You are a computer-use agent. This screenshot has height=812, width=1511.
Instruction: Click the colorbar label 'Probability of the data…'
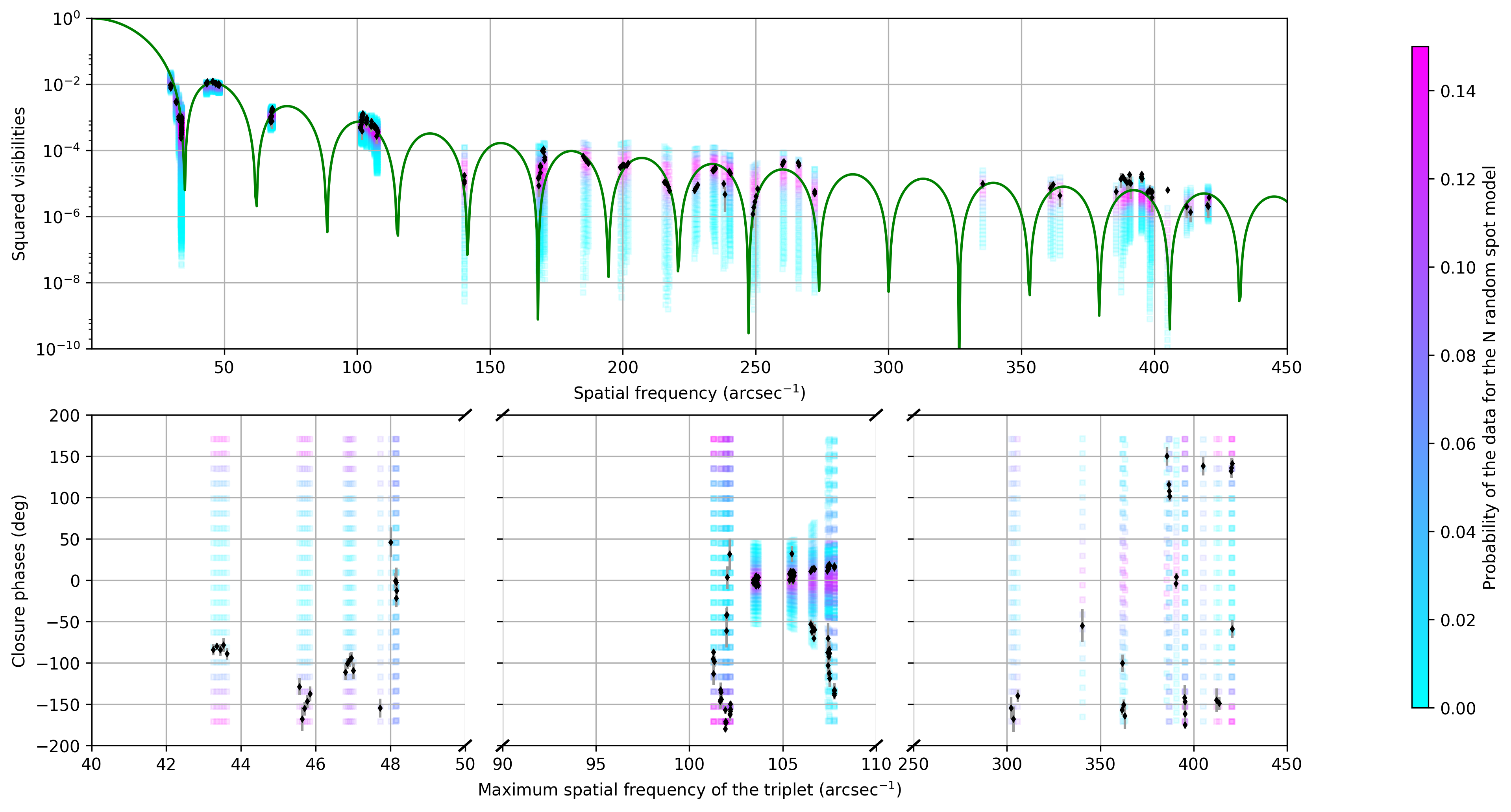(x=1491, y=377)
